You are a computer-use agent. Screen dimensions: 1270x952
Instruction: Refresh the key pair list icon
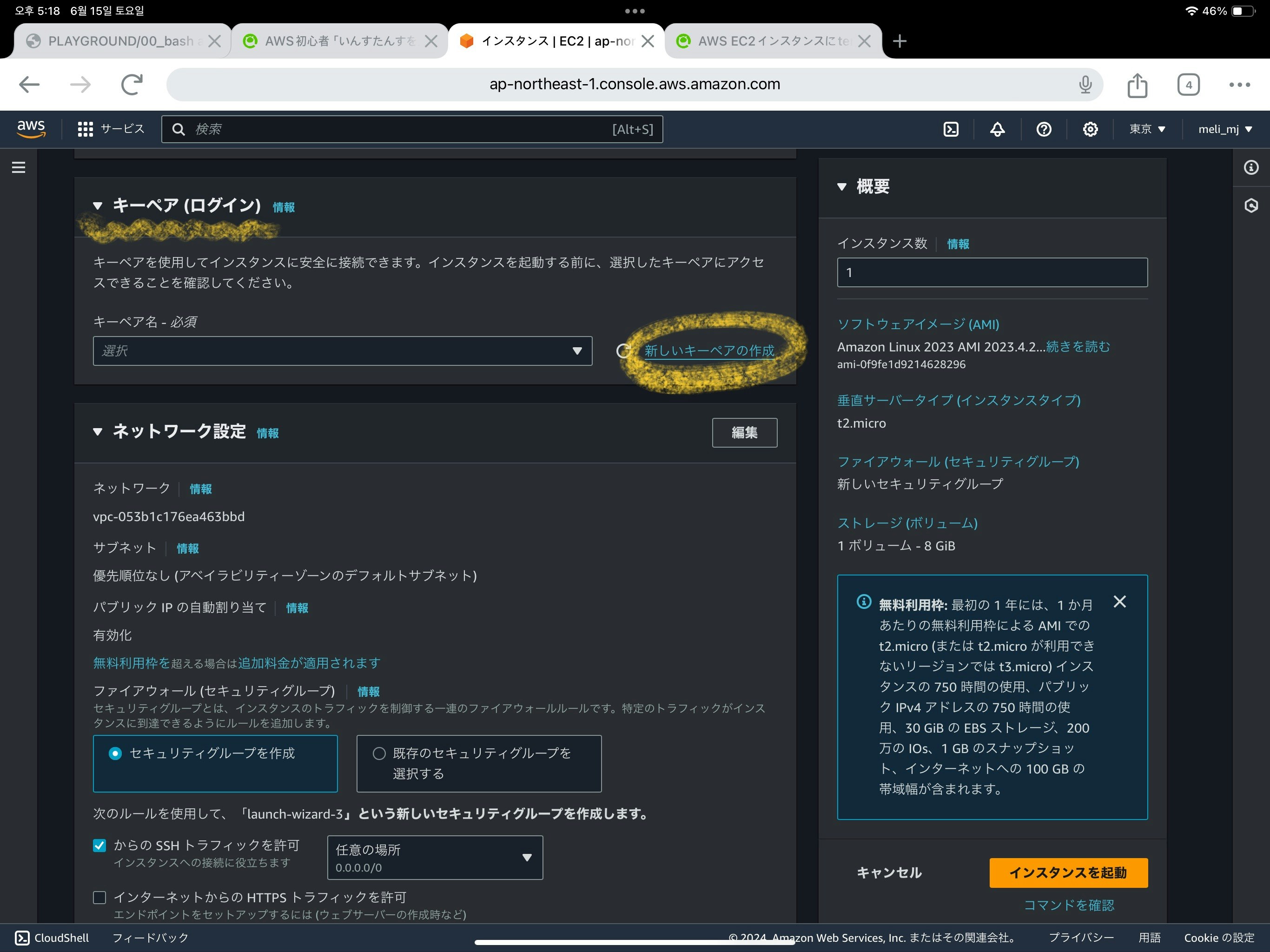623,351
